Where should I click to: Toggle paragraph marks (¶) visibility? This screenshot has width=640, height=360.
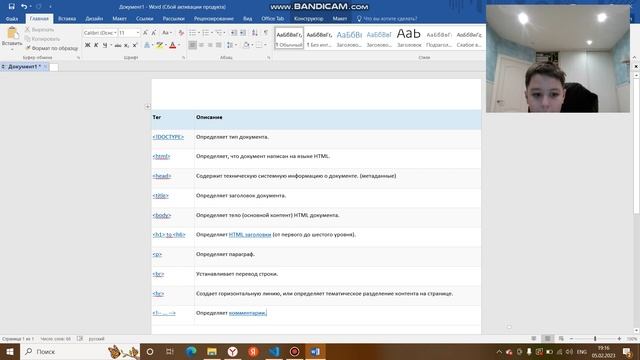(266, 33)
